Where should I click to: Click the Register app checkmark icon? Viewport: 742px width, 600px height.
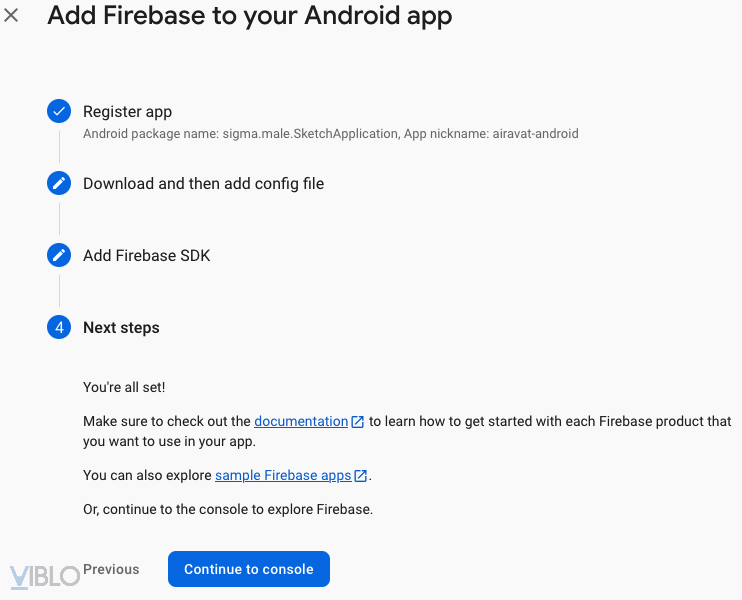click(x=59, y=111)
